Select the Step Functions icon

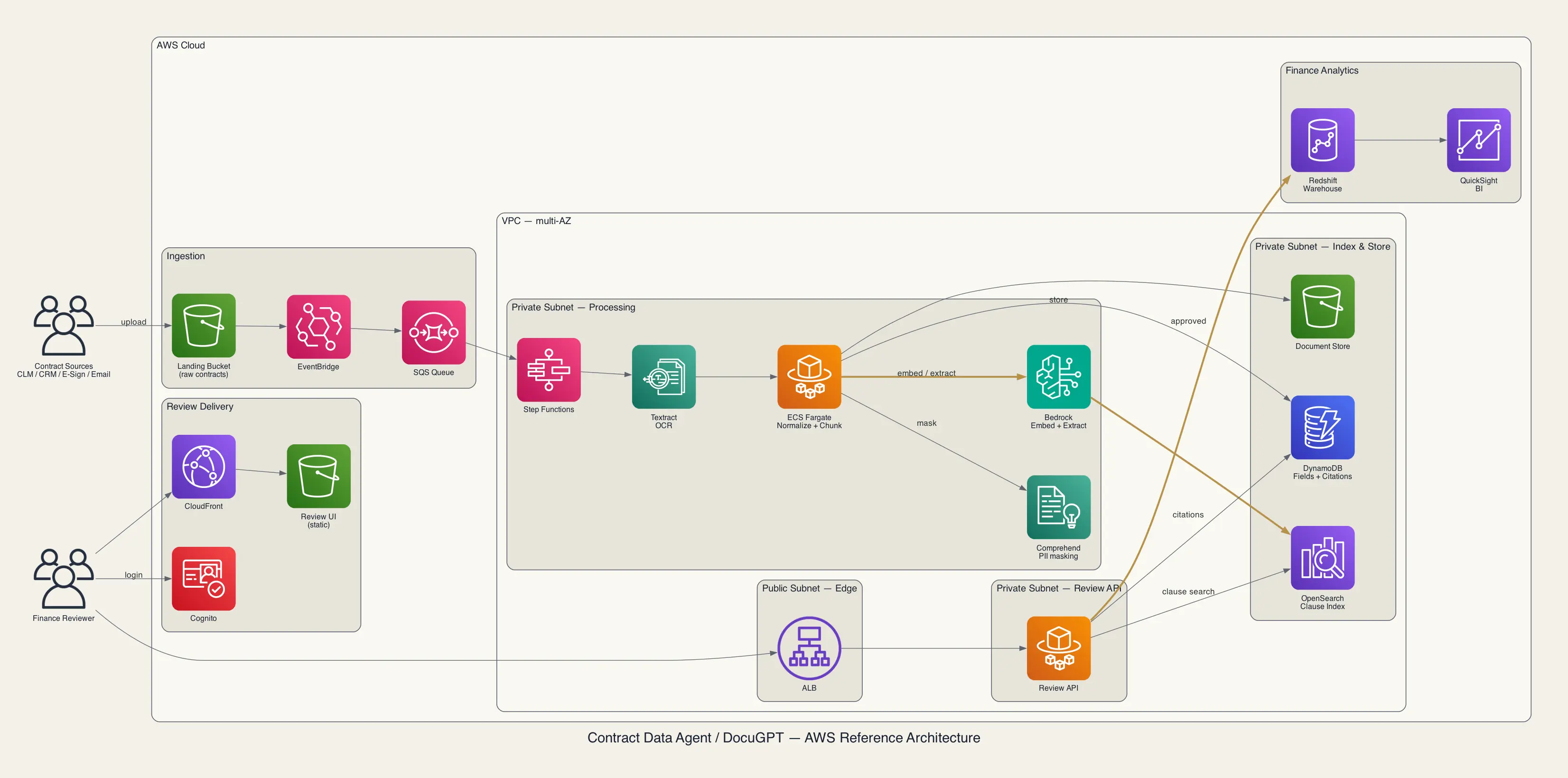coord(549,369)
